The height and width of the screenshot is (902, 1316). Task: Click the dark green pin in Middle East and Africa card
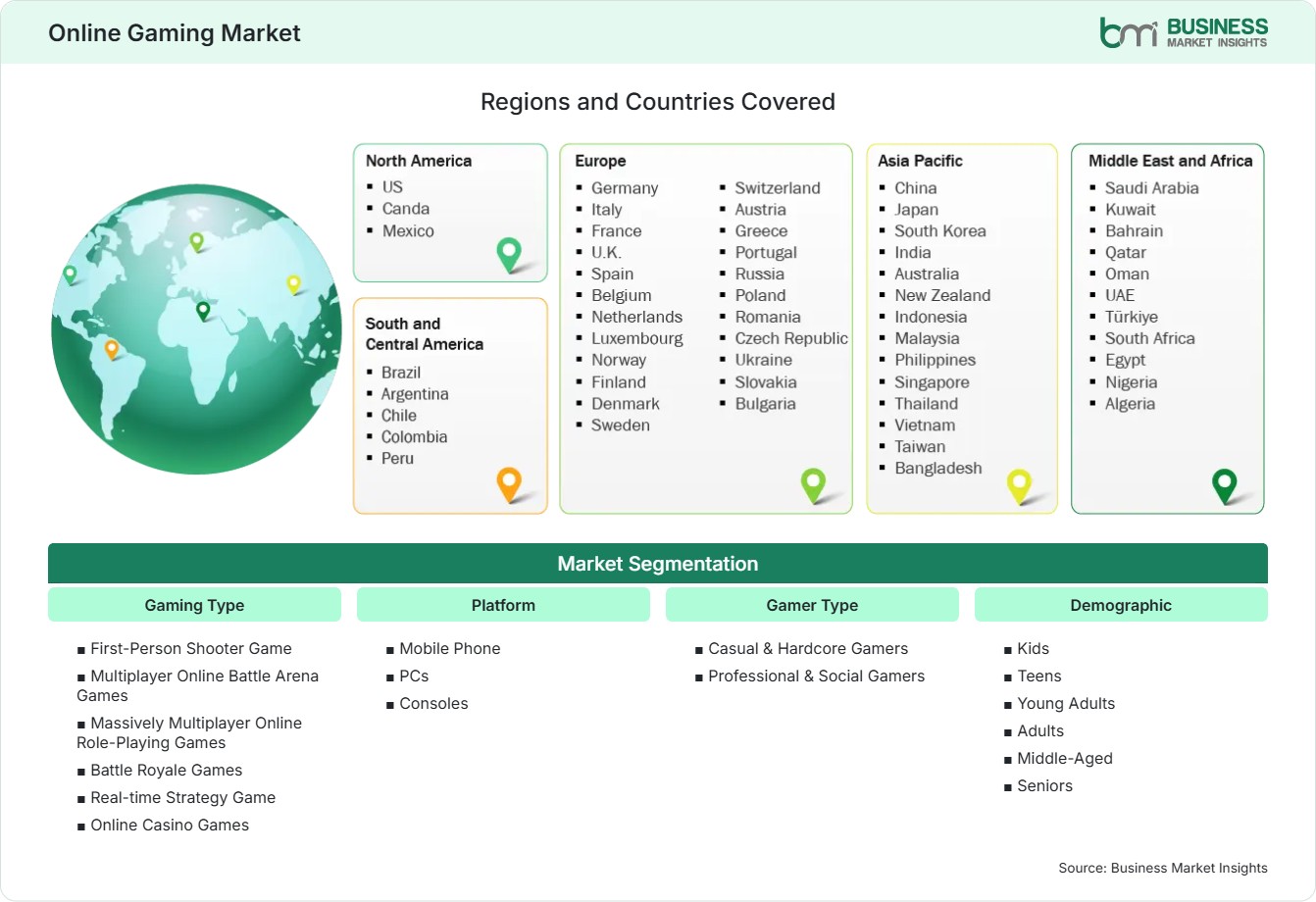1225,485
